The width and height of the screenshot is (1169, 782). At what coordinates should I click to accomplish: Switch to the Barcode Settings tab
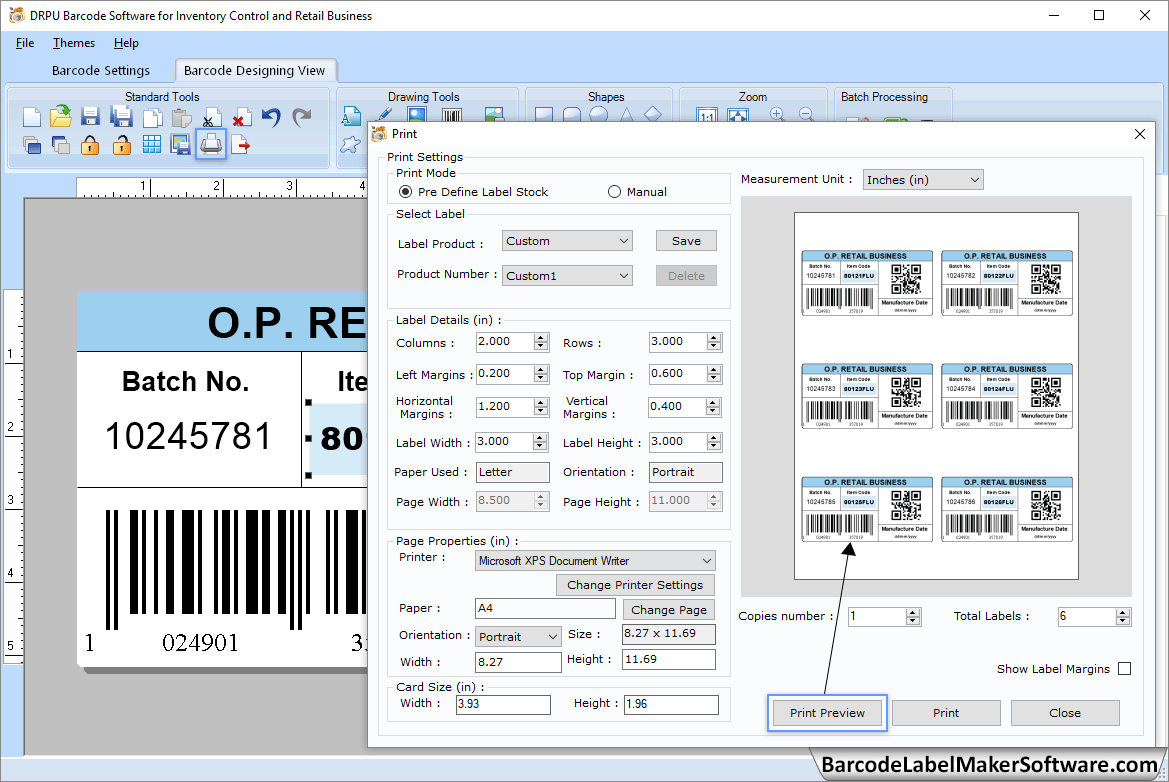(x=101, y=70)
